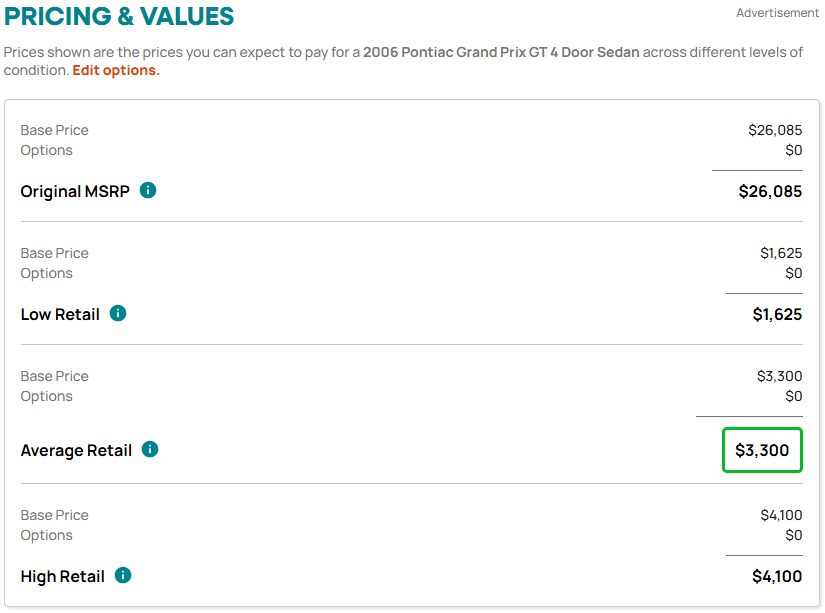Click the Advertisement label

(777, 13)
